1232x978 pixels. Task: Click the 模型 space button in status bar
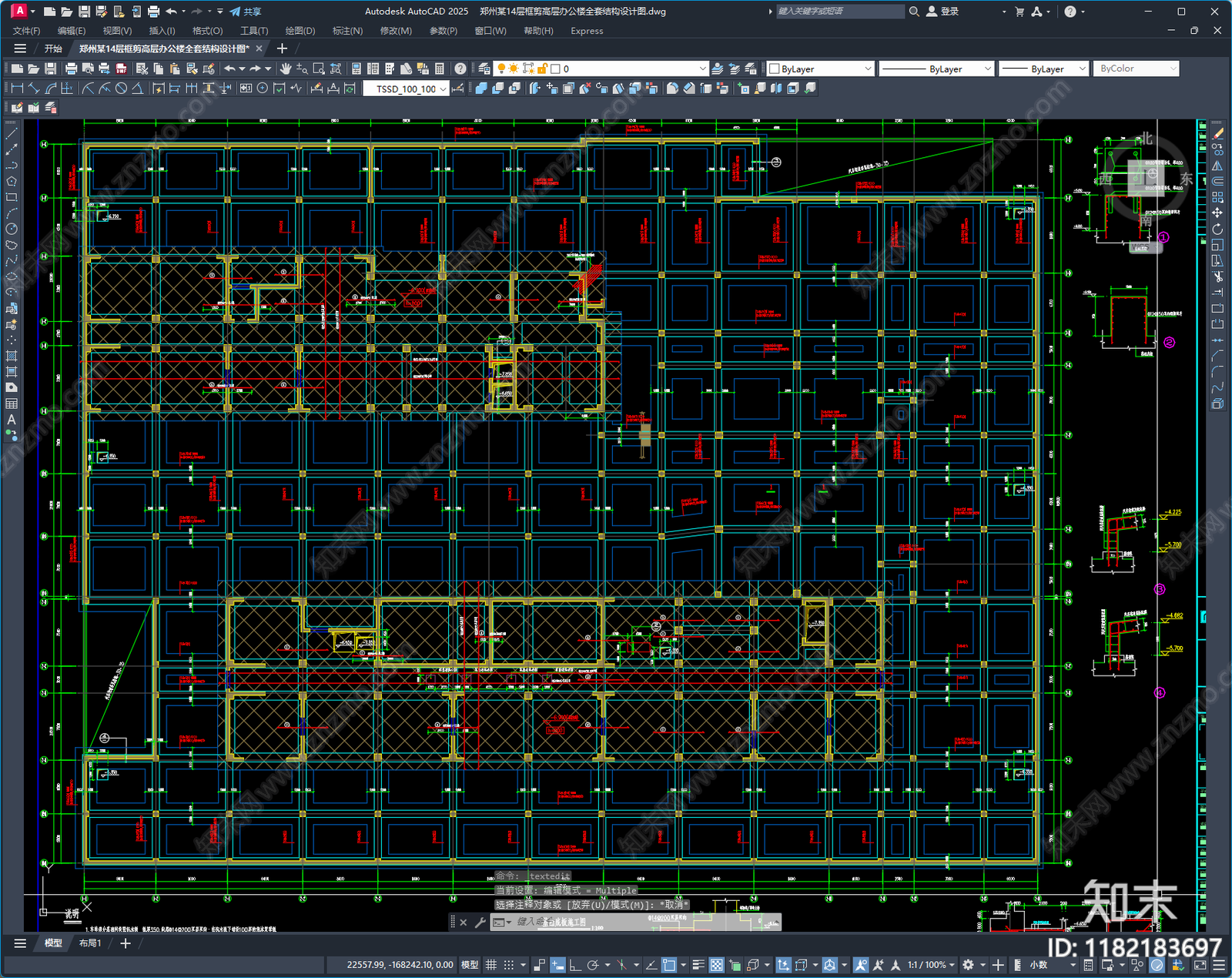(469, 965)
